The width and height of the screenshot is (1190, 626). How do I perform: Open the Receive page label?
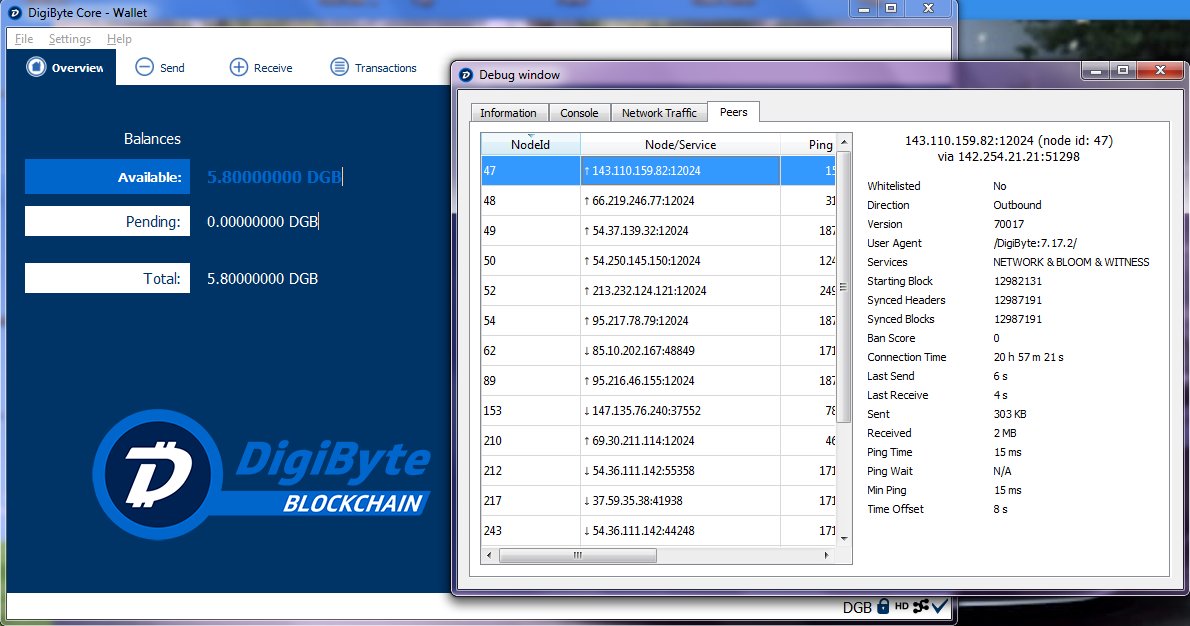click(273, 68)
